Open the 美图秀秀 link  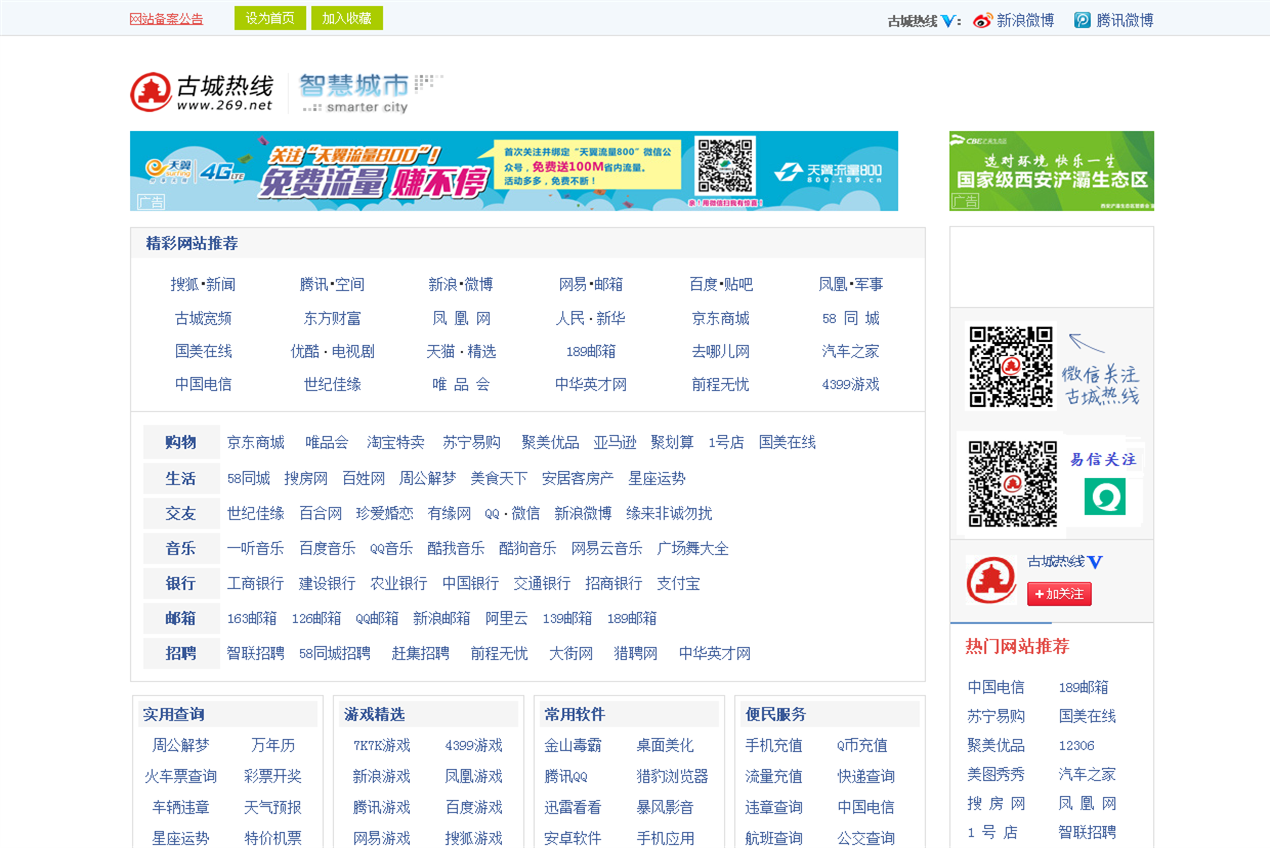point(996,774)
